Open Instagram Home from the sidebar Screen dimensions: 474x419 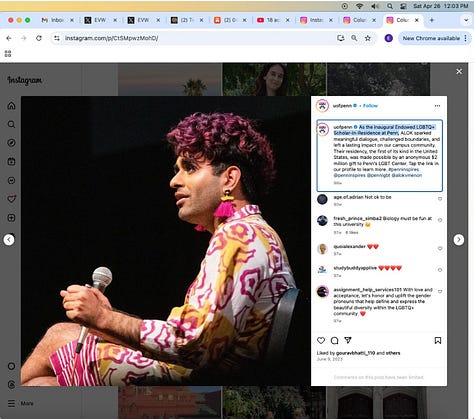click(11, 106)
